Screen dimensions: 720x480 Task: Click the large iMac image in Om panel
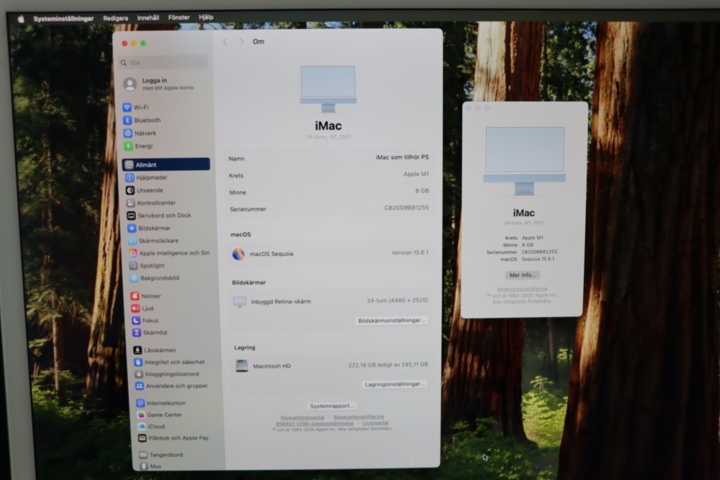328,88
